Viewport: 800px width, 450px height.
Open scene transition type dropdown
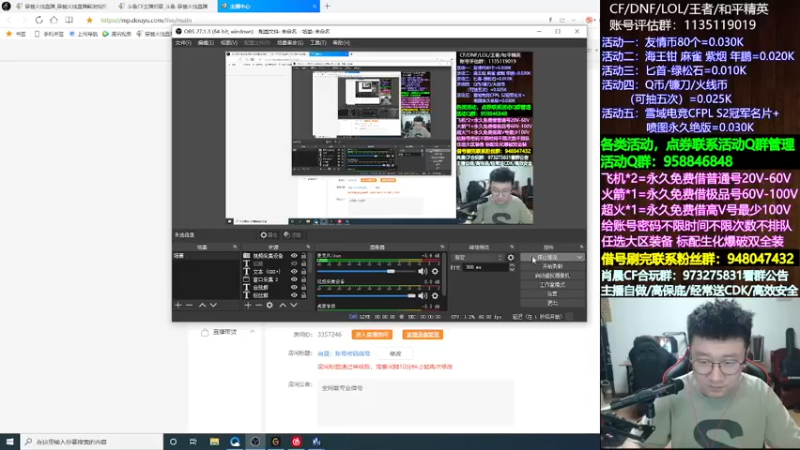coord(478,258)
